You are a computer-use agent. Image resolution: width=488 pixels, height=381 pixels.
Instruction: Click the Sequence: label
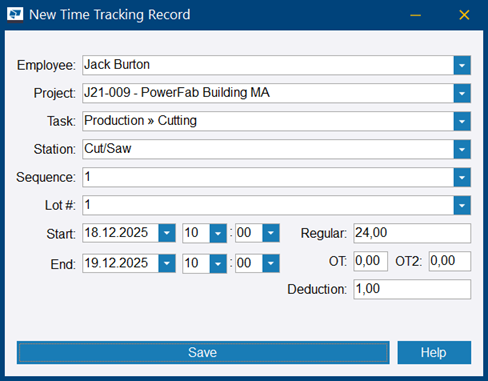click(46, 177)
